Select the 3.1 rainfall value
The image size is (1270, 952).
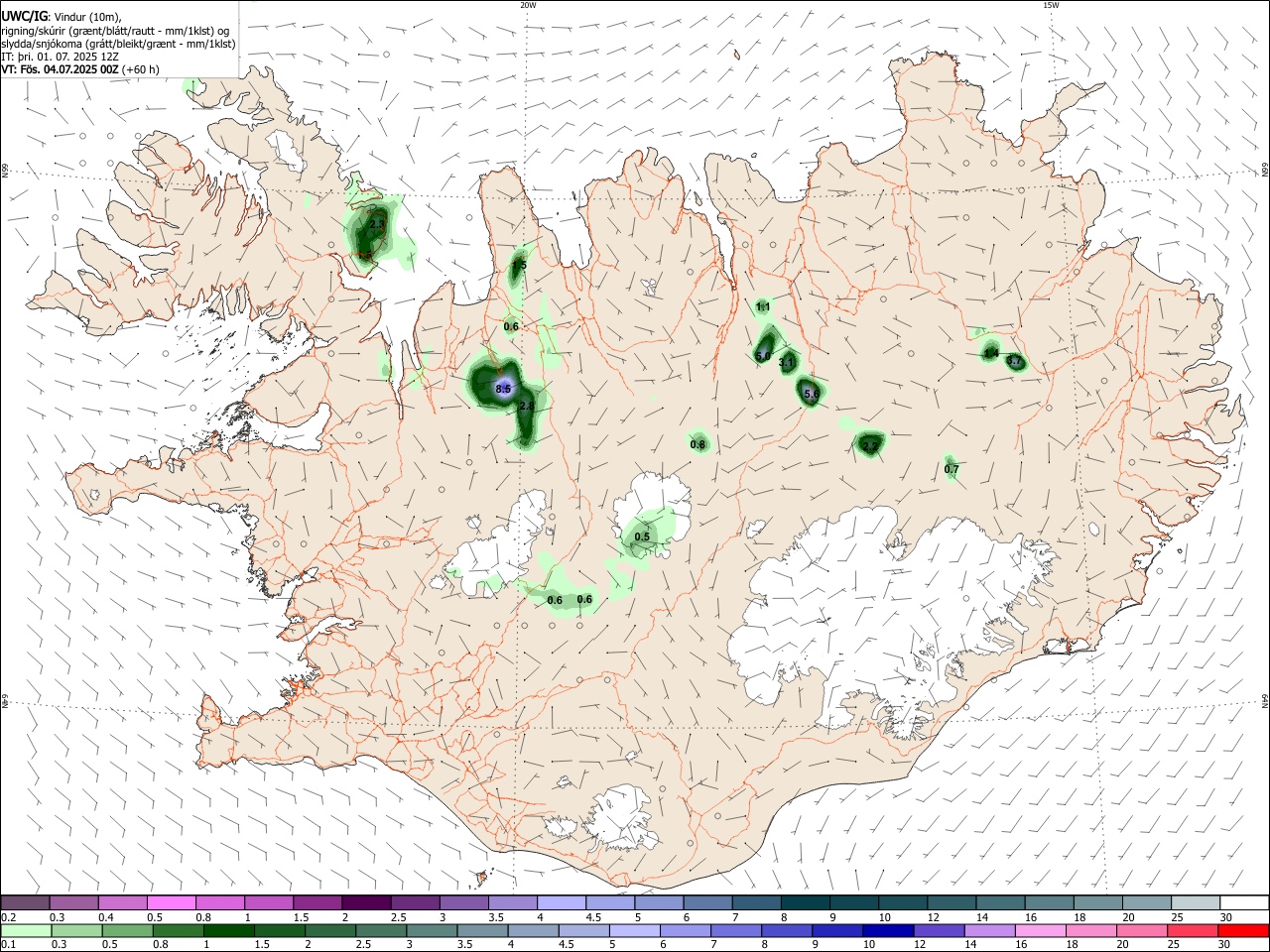click(786, 364)
